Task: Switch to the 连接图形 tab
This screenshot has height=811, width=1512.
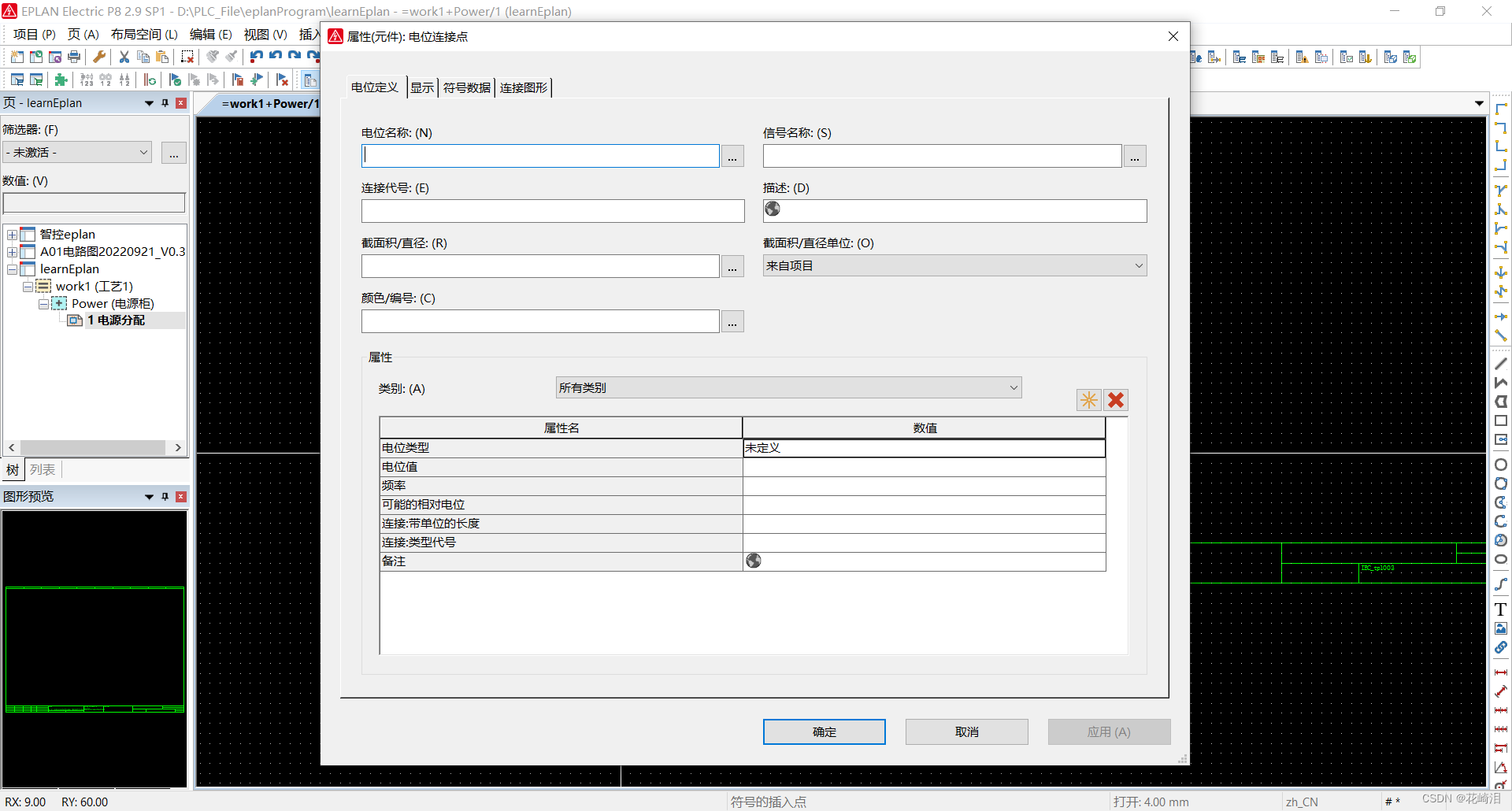Action: (523, 87)
